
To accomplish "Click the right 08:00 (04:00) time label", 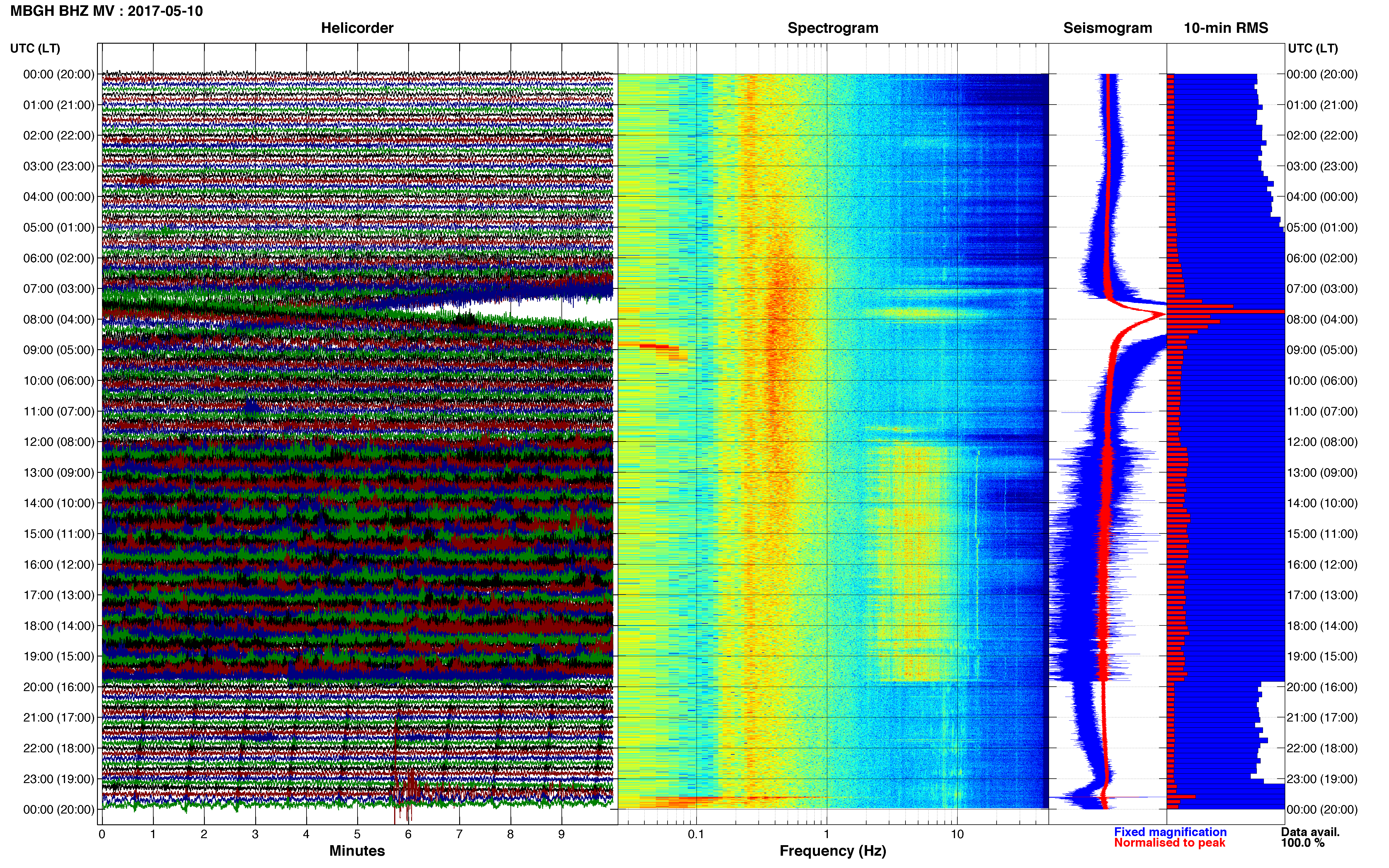I will tap(1322, 319).
